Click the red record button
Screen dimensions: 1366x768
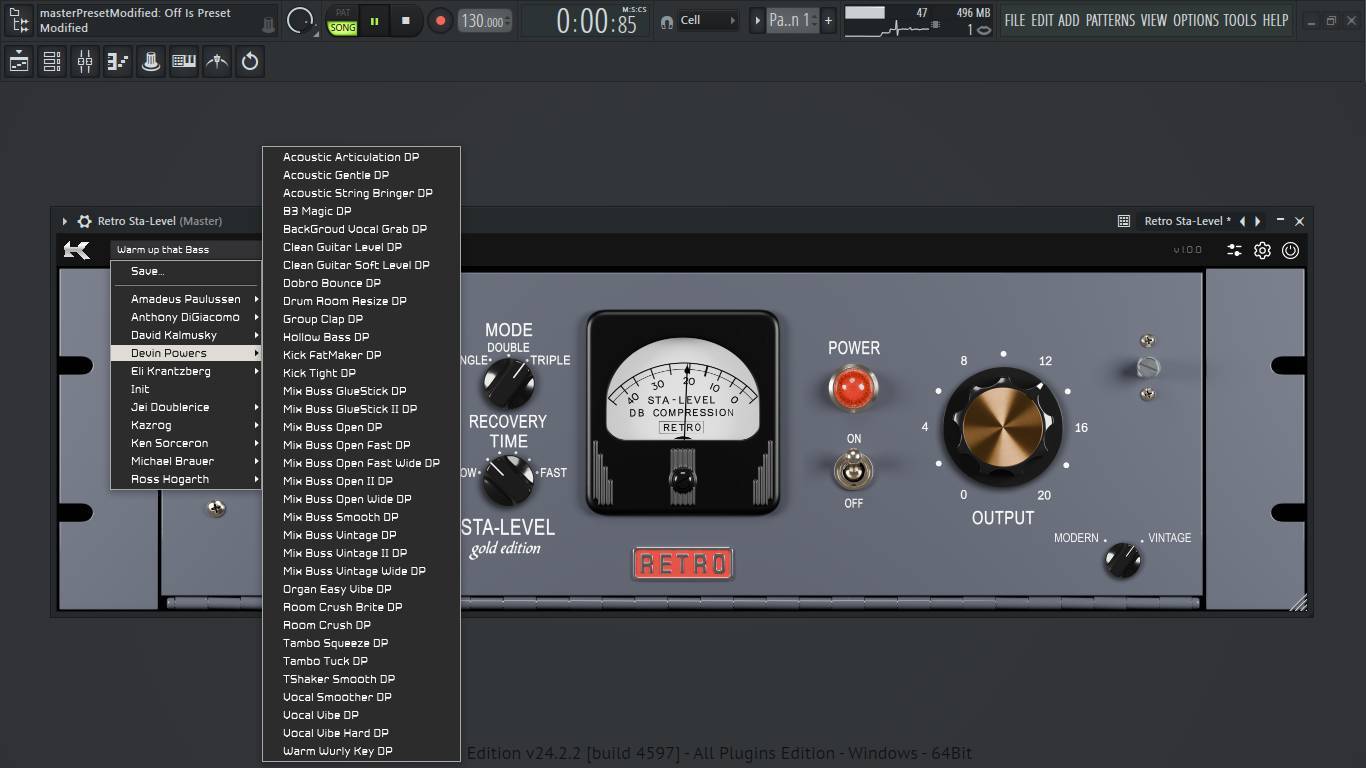click(440, 20)
